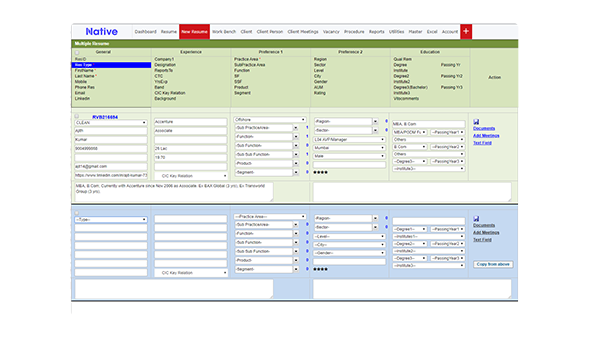590x360 pixels.
Task: Open --Gender-- dropdown in blue row
Action: [349, 253]
